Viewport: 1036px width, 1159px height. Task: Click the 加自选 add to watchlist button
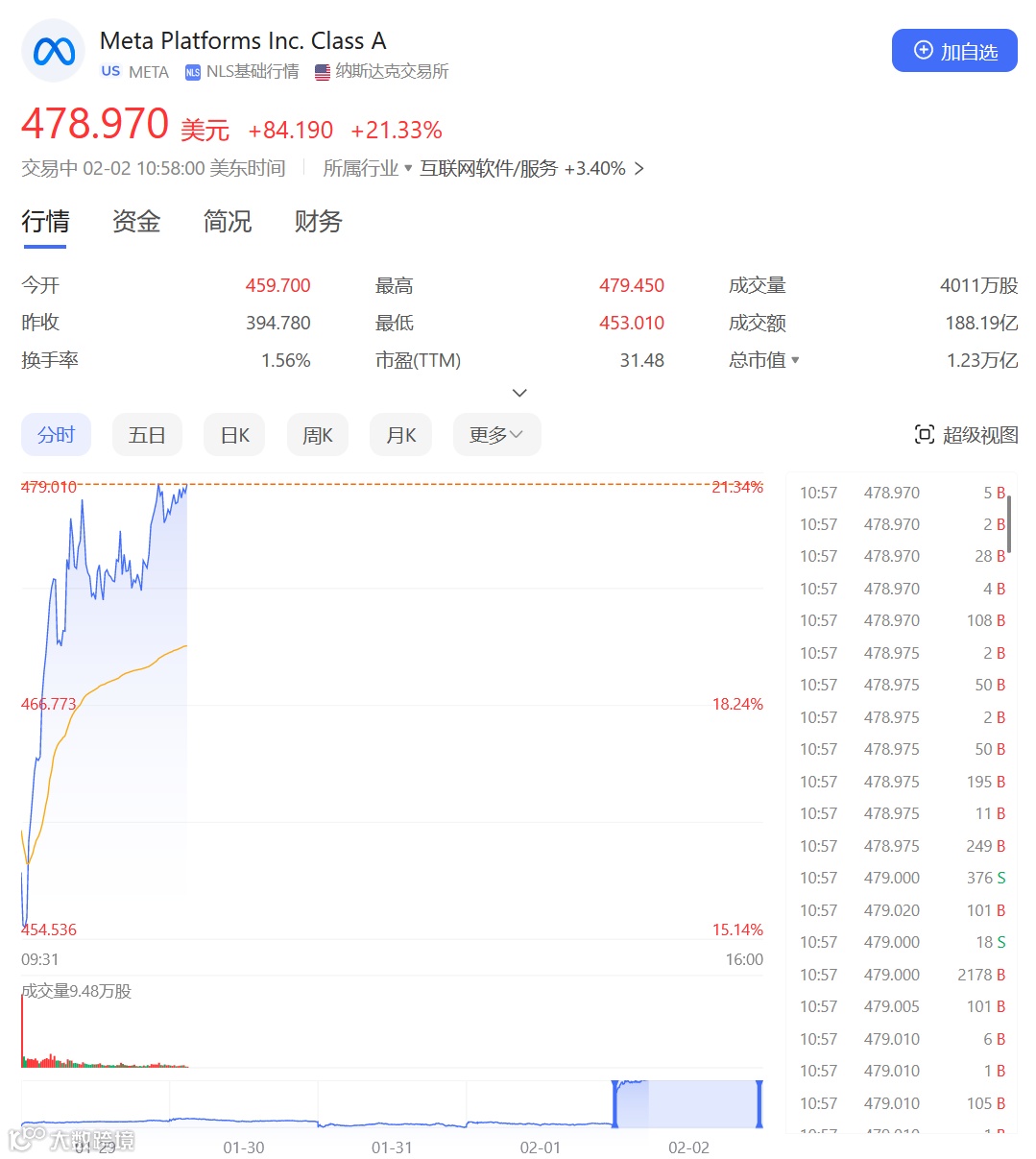(x=954, y=51)
